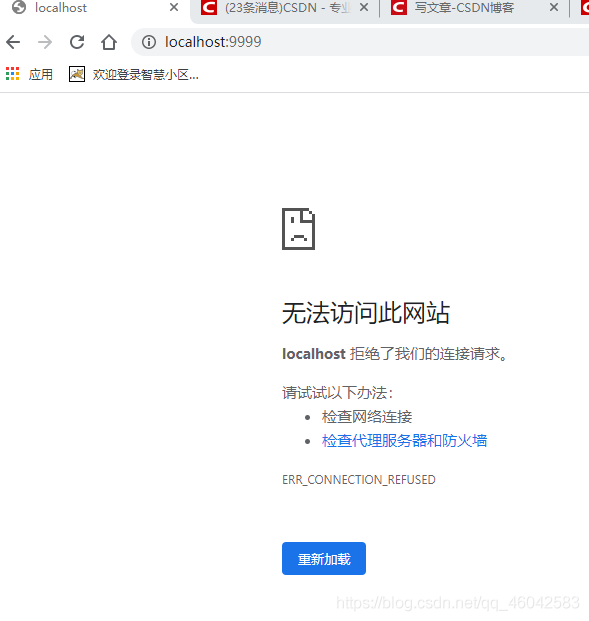589x621 pixels.
Task: Reload the page with the refresh icon
Action: 77,42
